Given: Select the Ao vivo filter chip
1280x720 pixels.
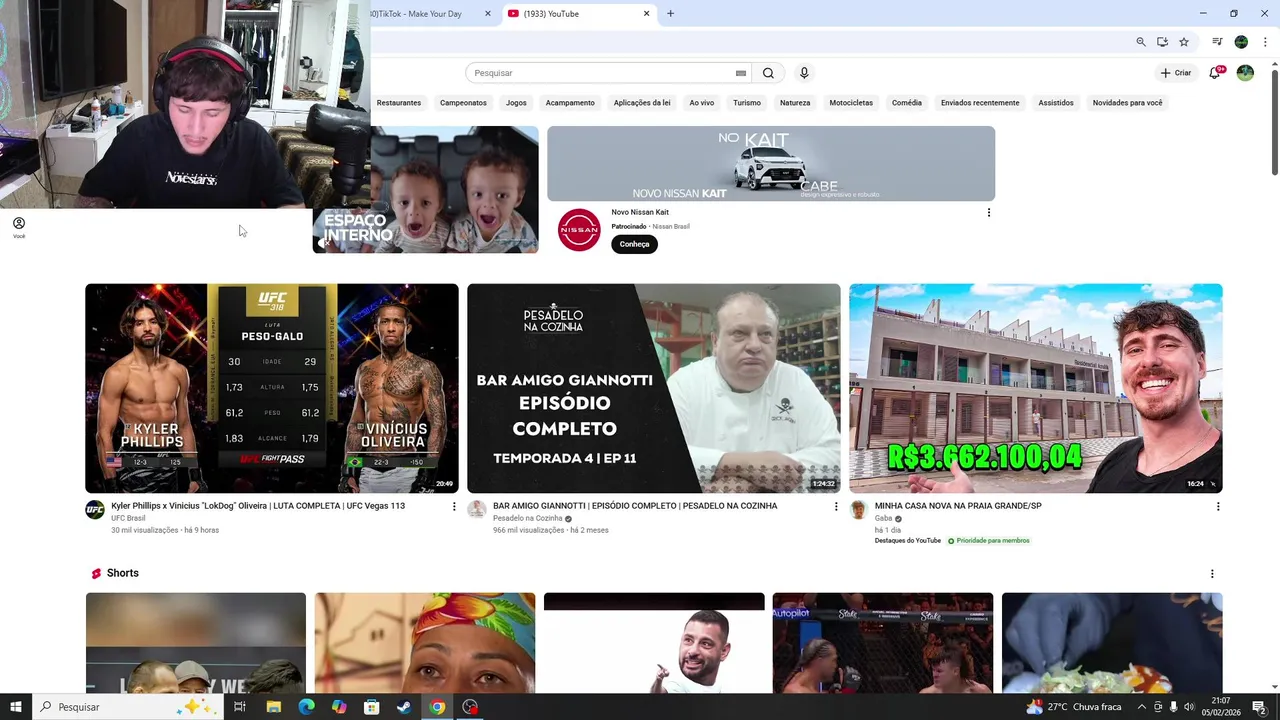Looking at the screenshot, I should 702,103.
